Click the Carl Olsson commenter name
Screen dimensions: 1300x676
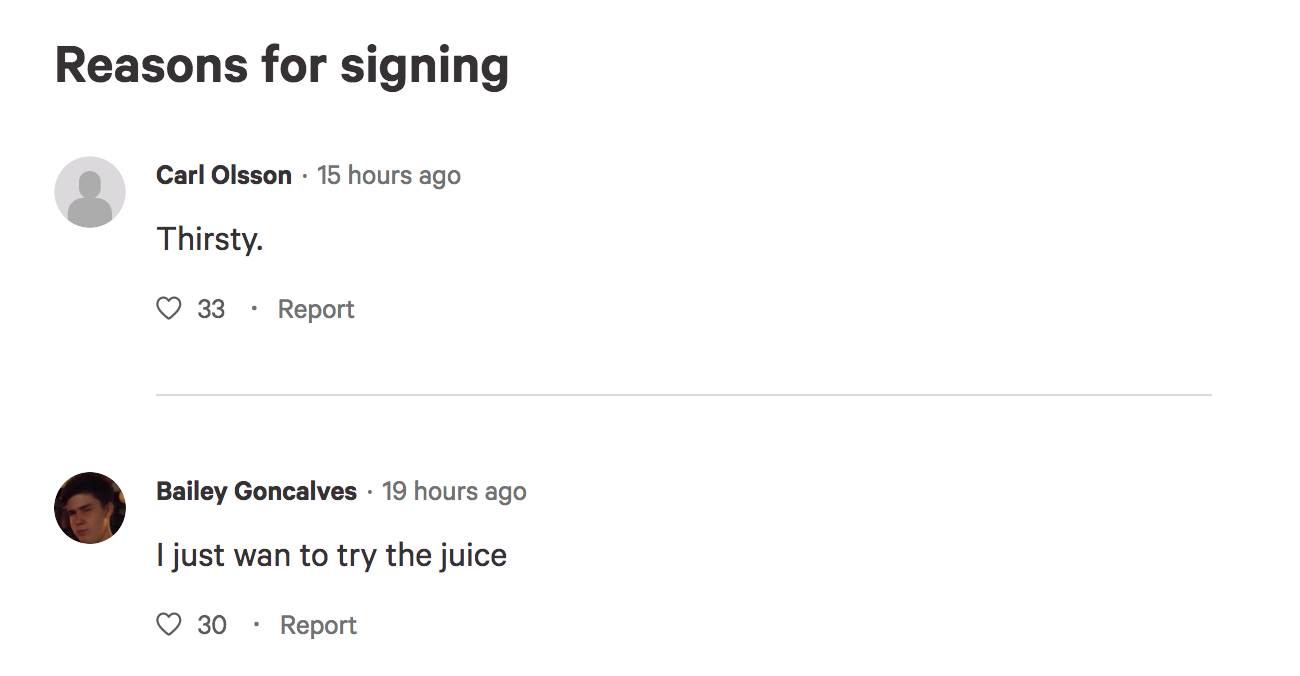pos(224,175)
